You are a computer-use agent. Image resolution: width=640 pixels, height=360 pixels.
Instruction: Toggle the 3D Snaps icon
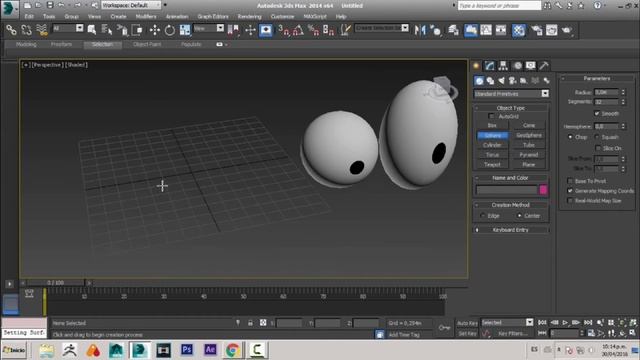coord(283,30)
